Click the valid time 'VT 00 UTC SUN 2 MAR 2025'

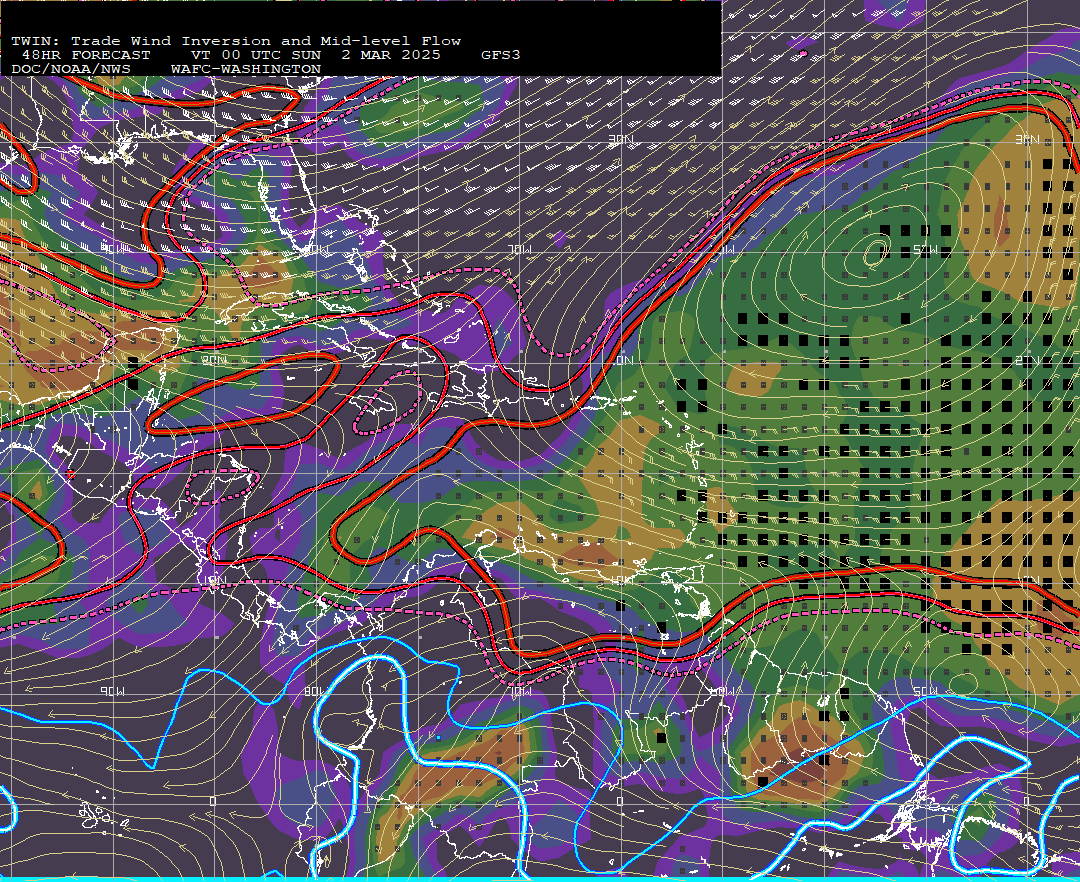(316, 55)
